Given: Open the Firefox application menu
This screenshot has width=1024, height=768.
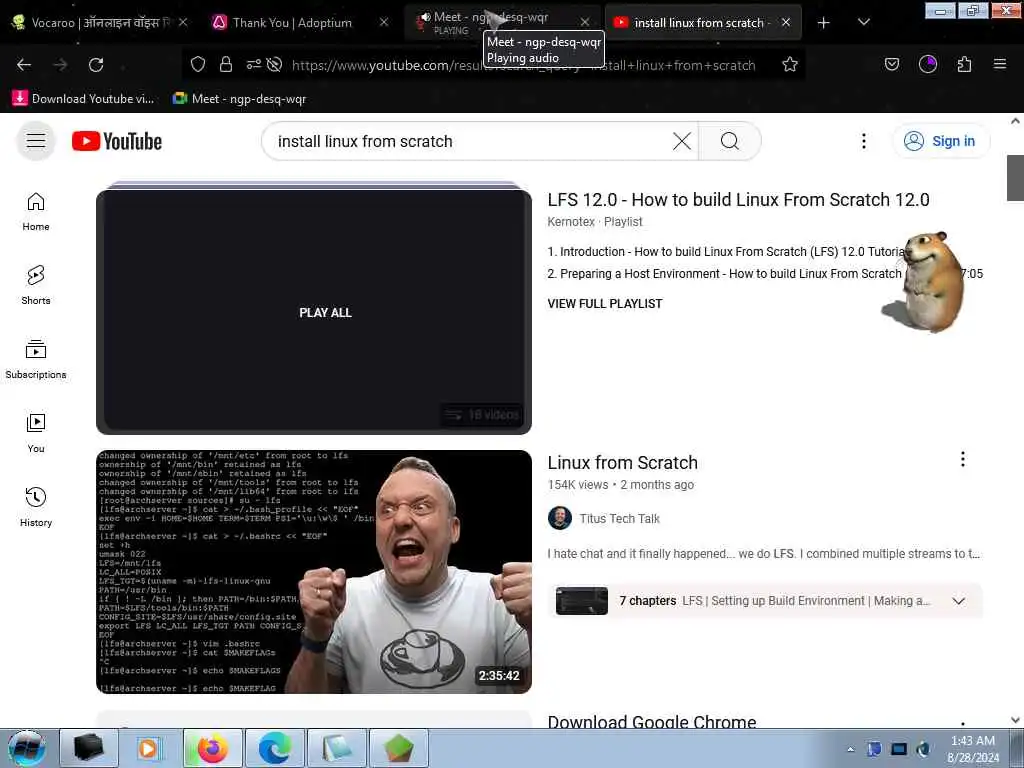Looking at the screenshot, I should tap(999, 64).
